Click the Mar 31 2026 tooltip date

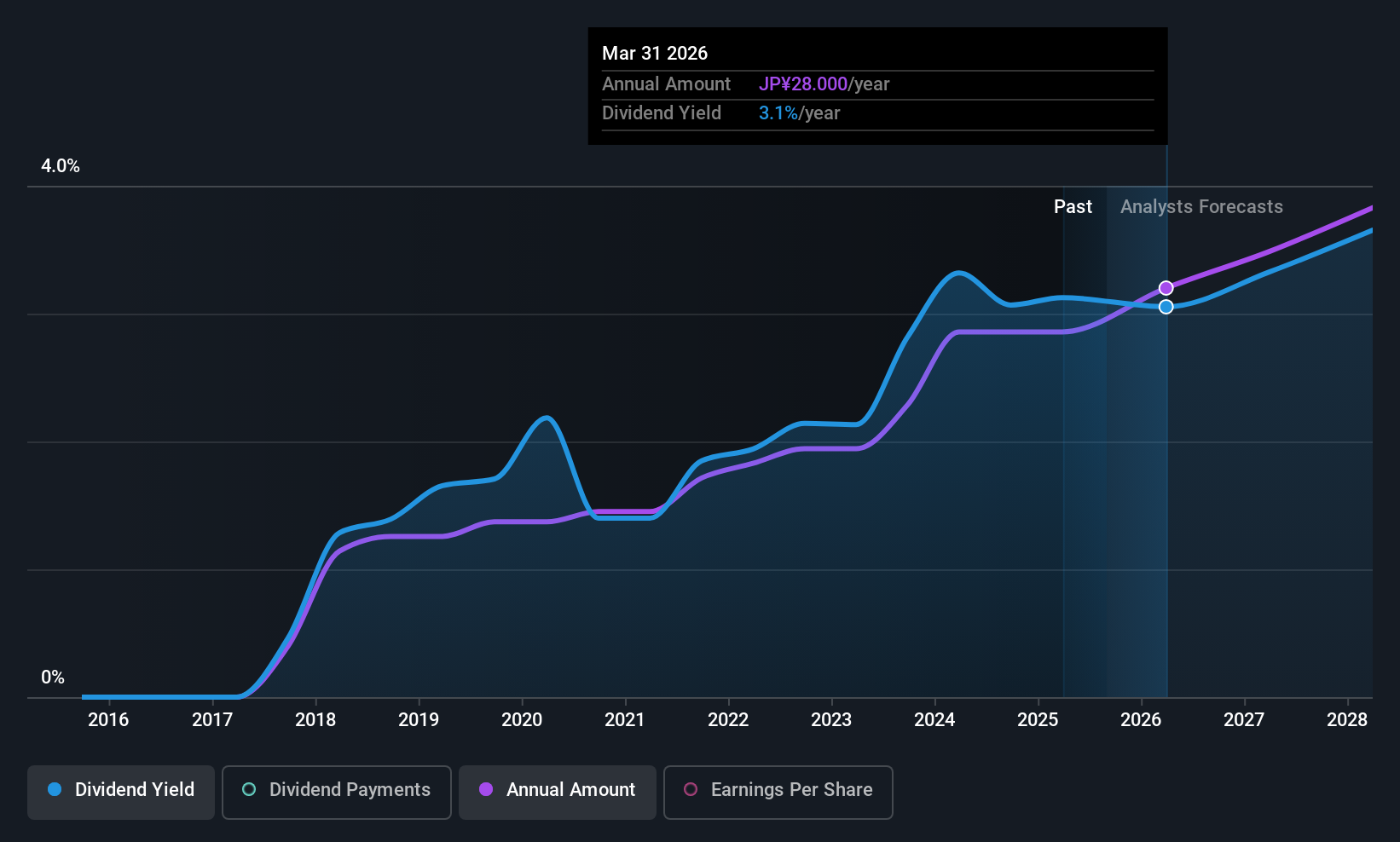click(655, 53)
